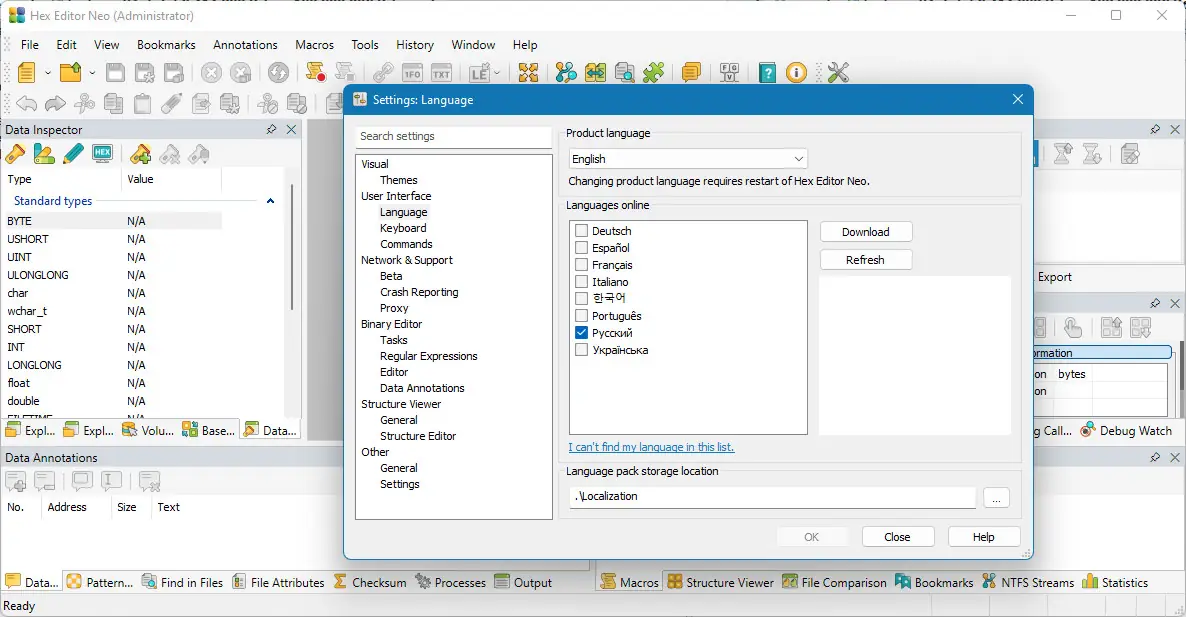Viewport: 1186px width, 617px height.
Task: Open the Macros menu
Action: tap(315, 45)
